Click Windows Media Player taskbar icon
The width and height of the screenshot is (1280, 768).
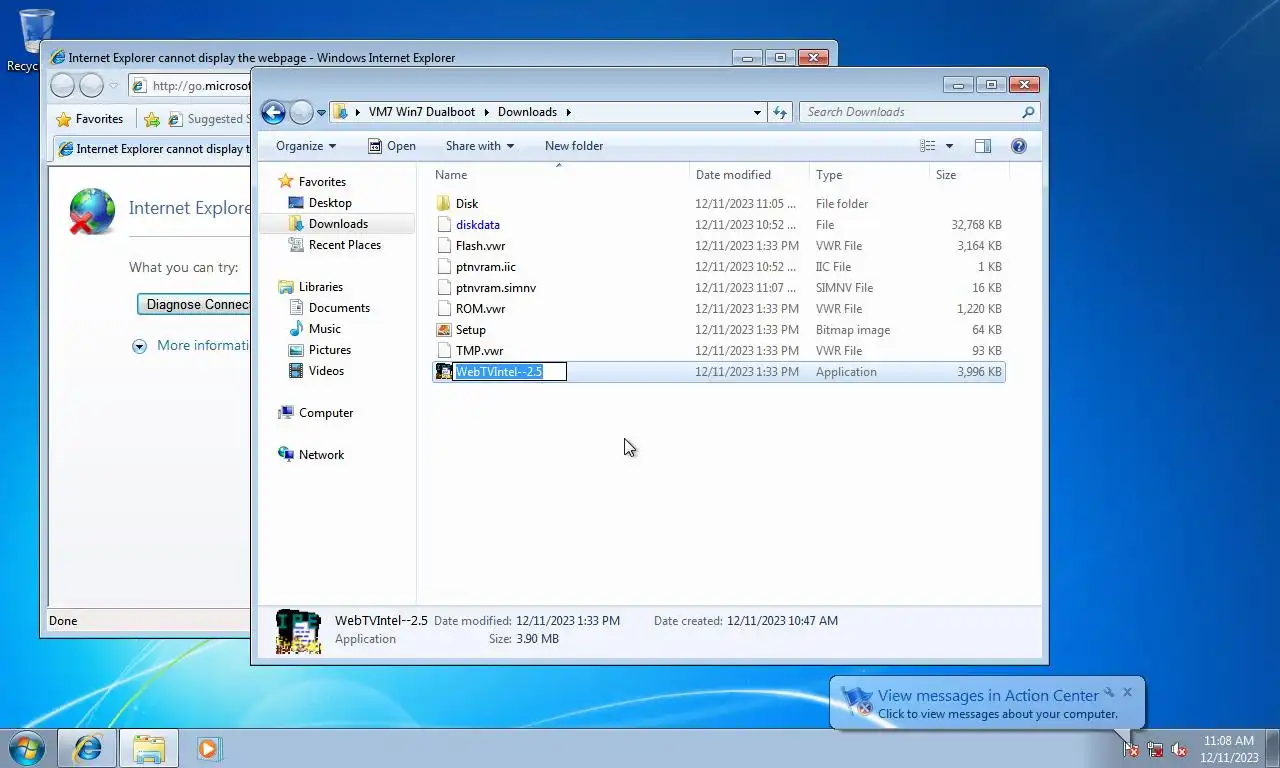click(x=208, y=748)
